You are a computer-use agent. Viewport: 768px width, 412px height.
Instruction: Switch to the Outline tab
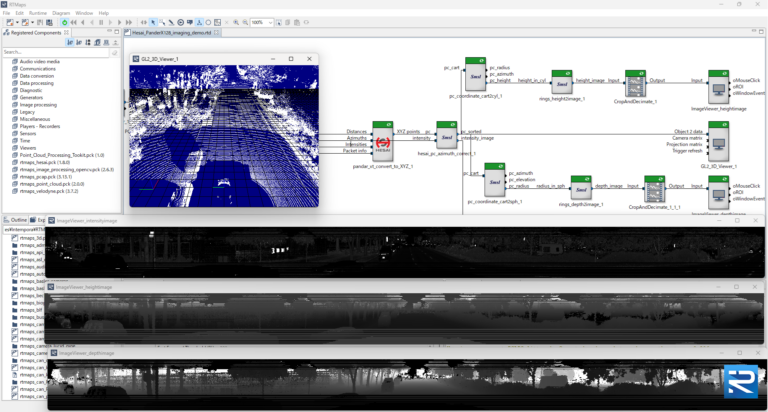click(x=16, y=220)
